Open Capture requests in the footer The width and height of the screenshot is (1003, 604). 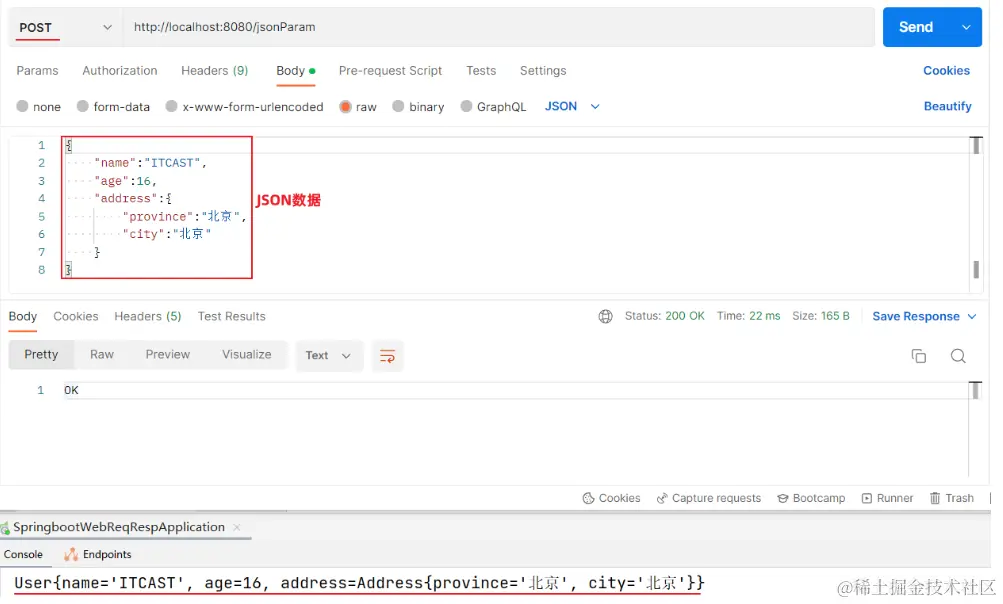pos(709,498)
